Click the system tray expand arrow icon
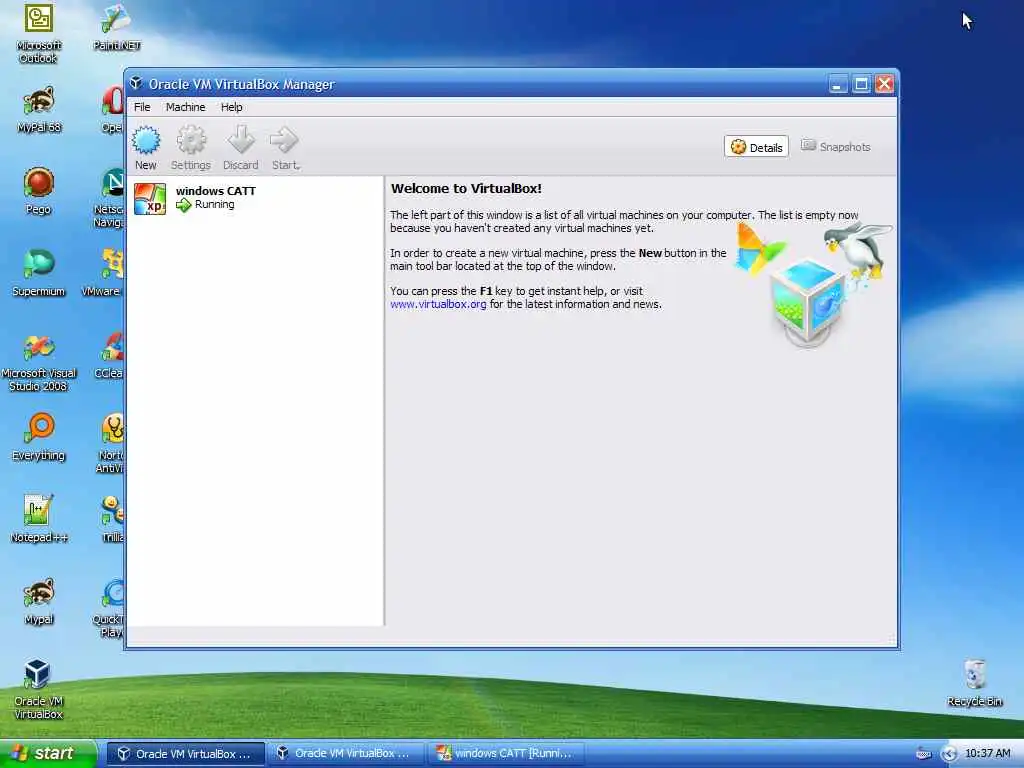Image resolution: width=1024 pixels, height=768 pixels. [949, 754]
